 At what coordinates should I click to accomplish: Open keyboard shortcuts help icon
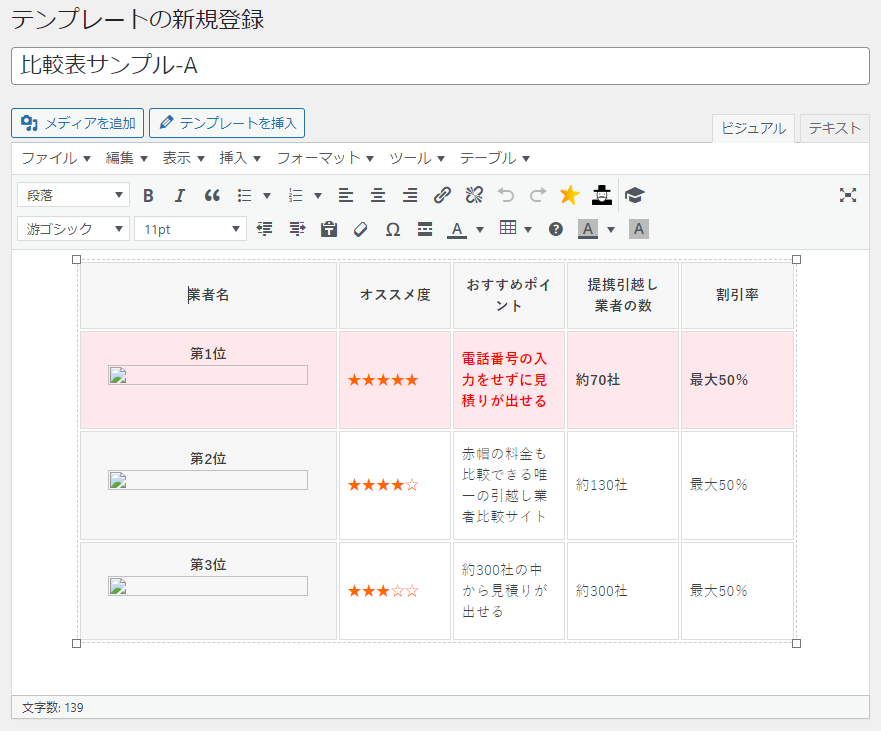(556, 229)
